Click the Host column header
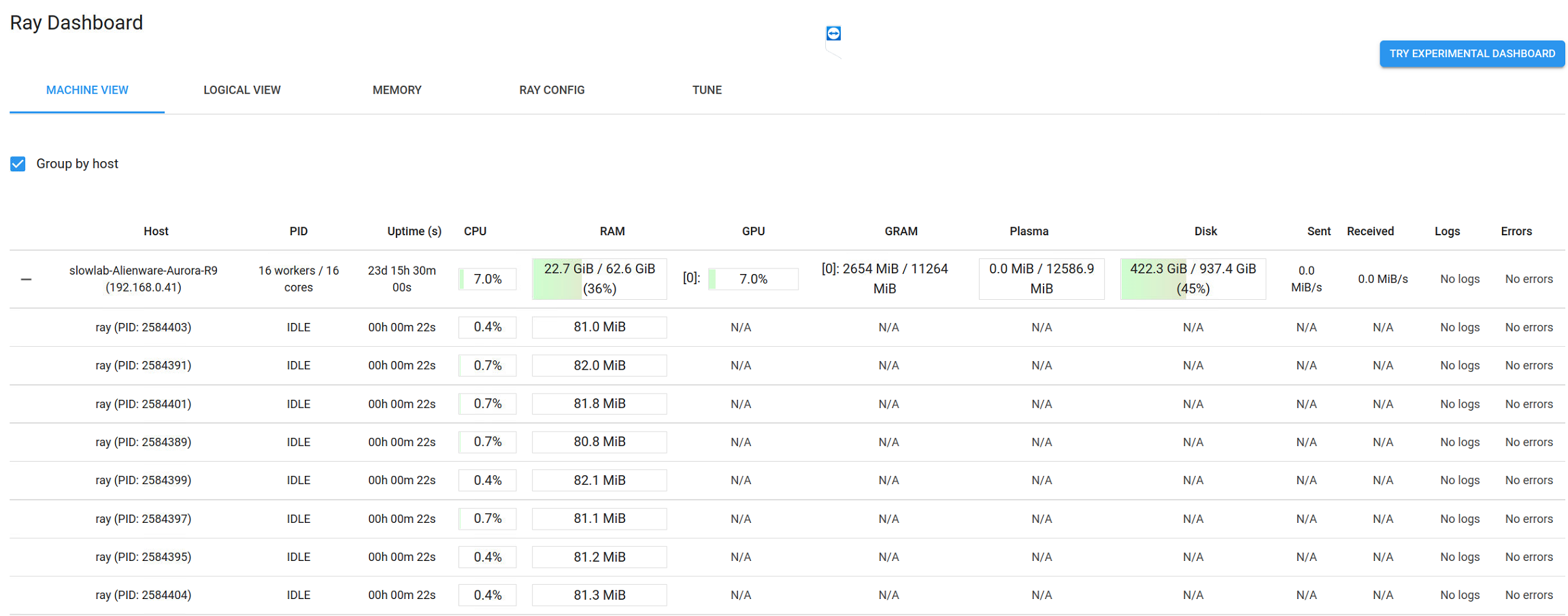1568x616 pixels. pos(156,231)
